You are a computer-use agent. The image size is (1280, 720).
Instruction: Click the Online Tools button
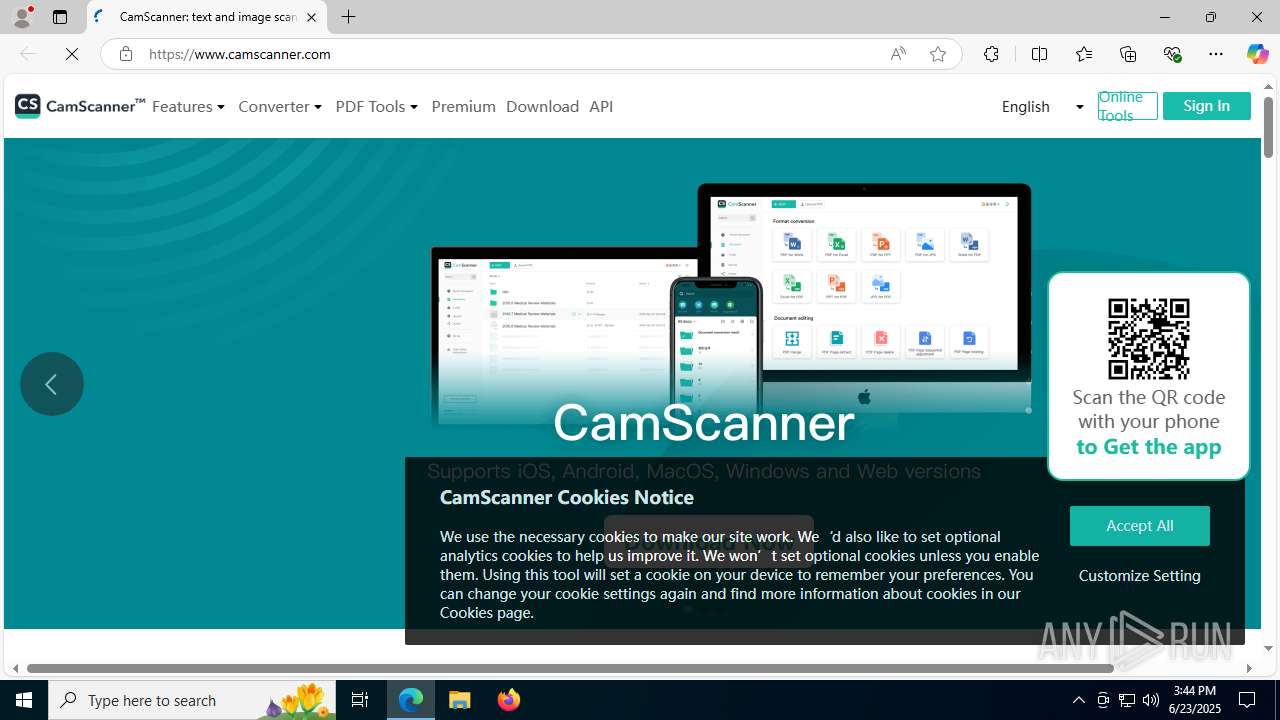tap(1127, 106)
